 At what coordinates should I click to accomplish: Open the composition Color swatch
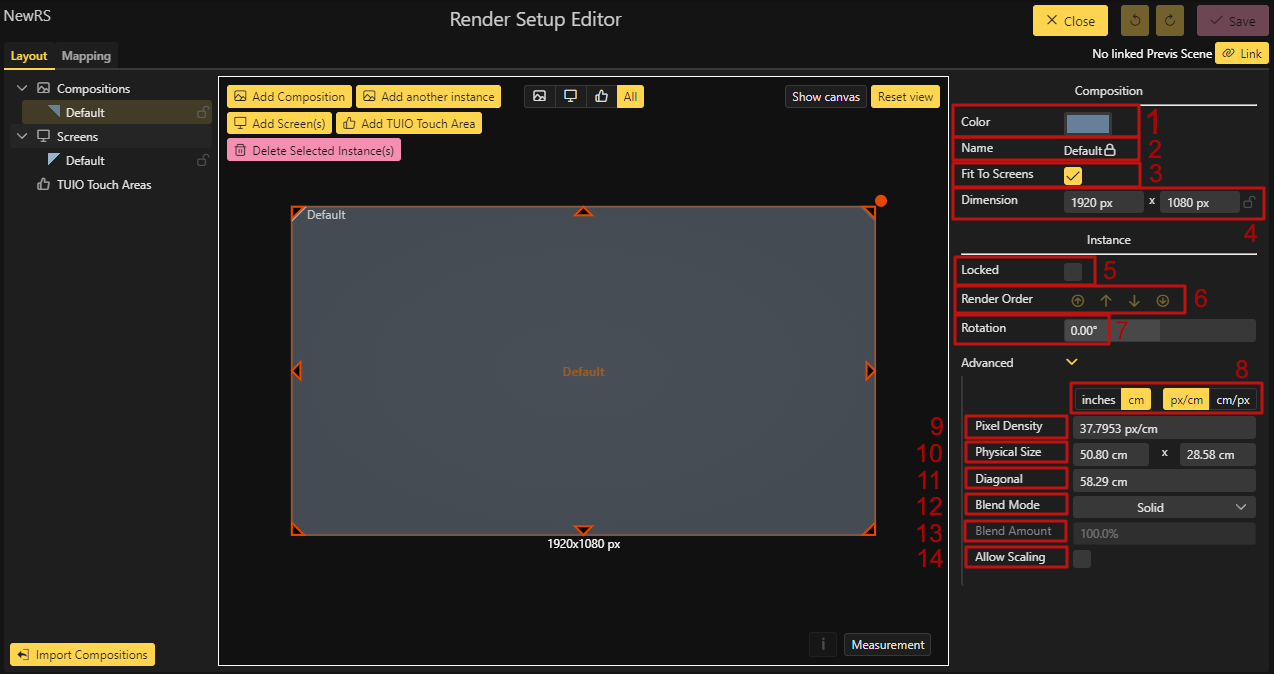click(1088, 124)
